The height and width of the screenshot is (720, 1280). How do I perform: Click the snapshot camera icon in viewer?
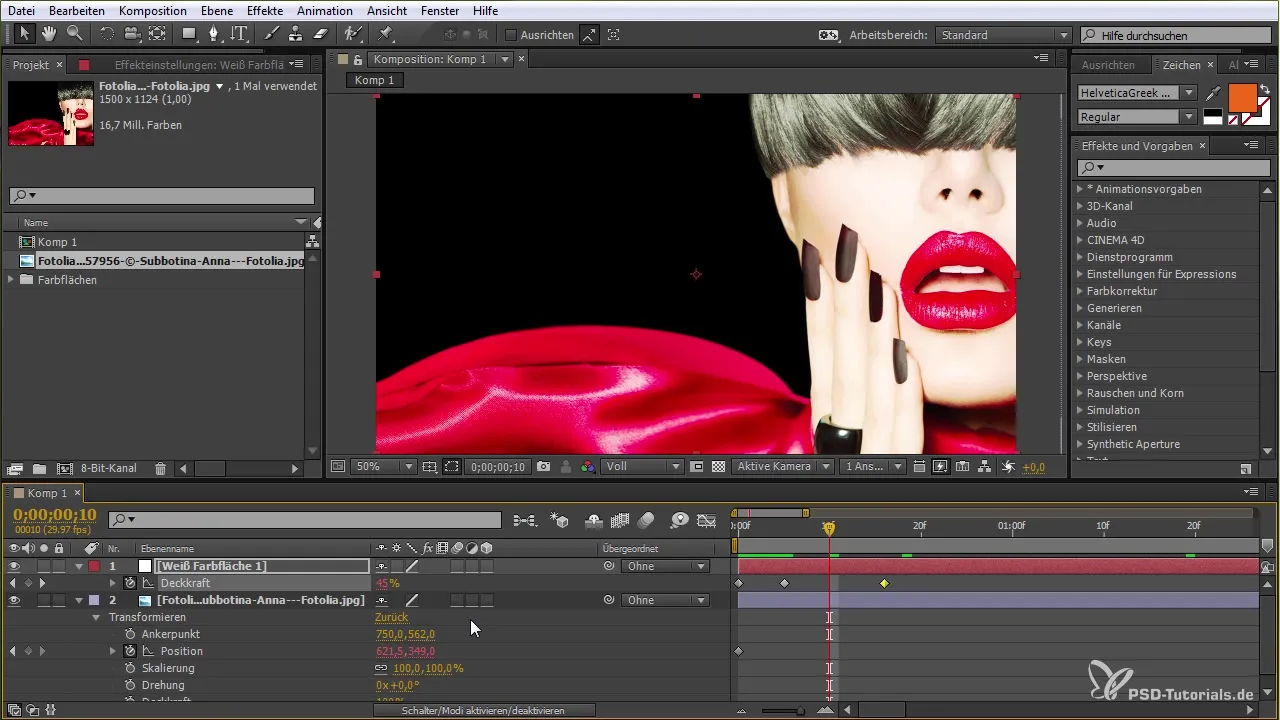(x=543, y=466)
